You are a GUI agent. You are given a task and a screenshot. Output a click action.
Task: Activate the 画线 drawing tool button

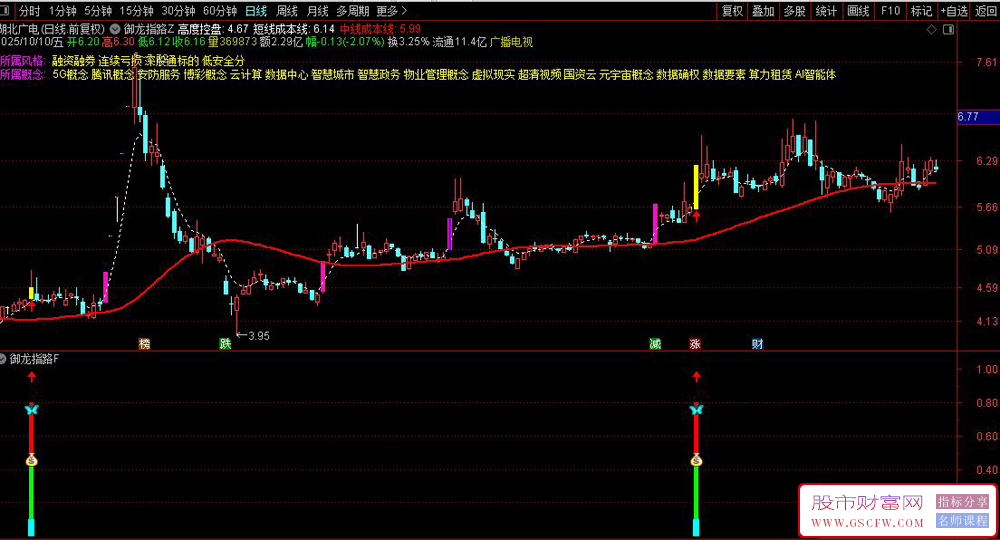[858, 11]
